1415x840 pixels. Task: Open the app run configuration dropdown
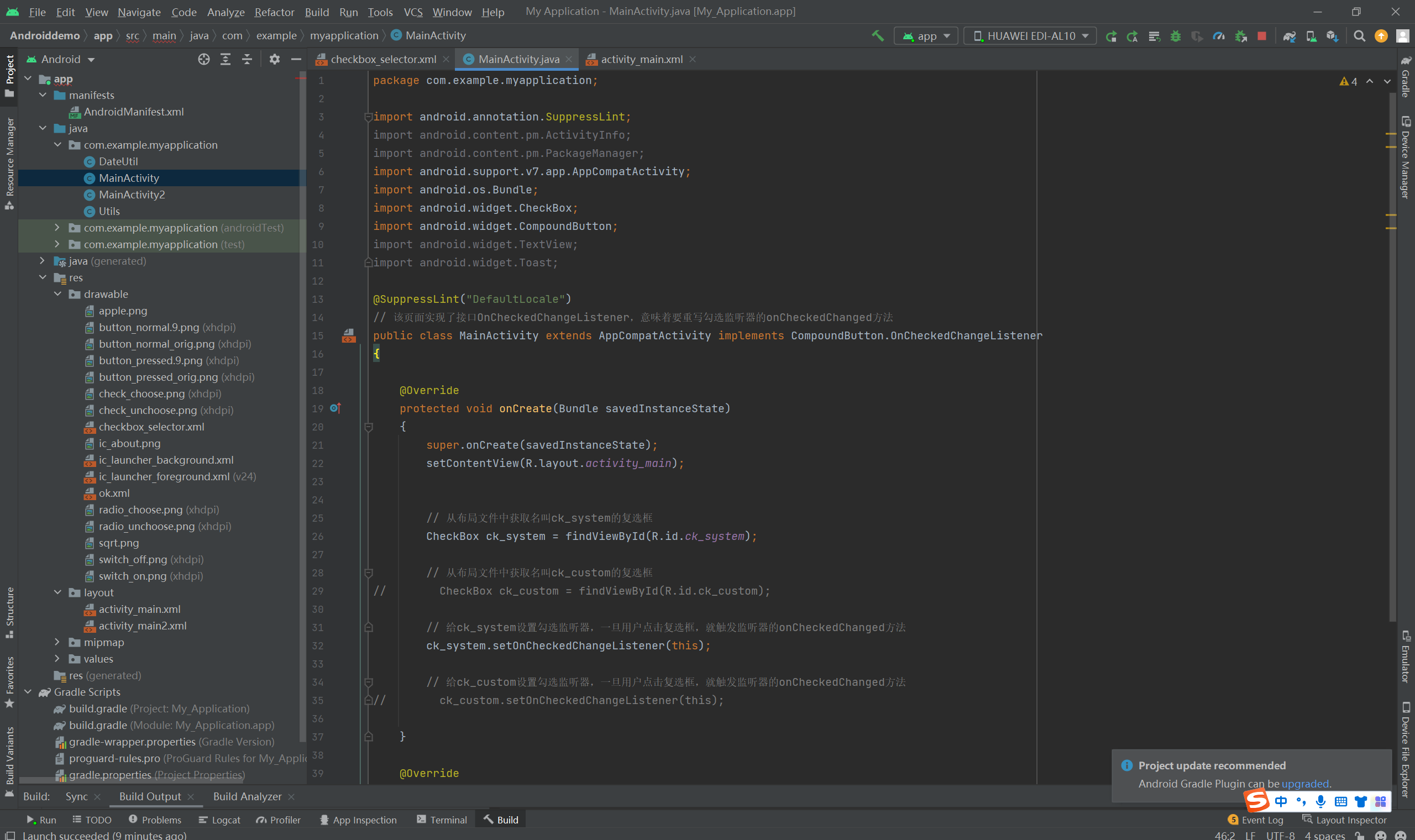click(926, 36)
